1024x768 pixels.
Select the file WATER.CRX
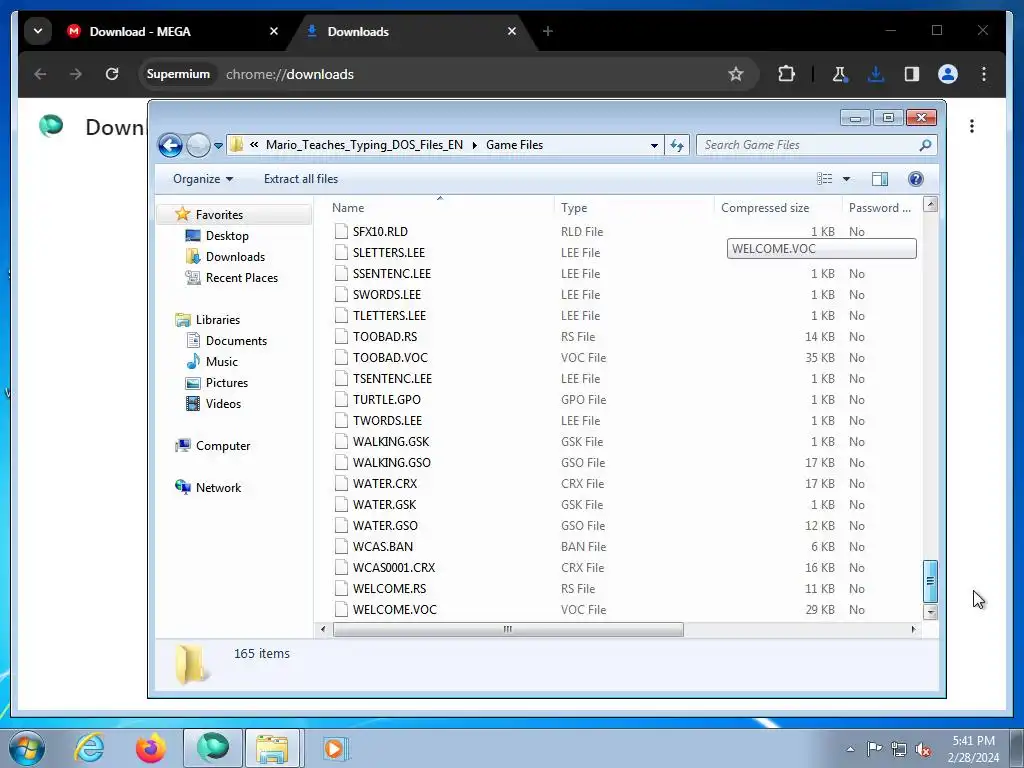385,484
